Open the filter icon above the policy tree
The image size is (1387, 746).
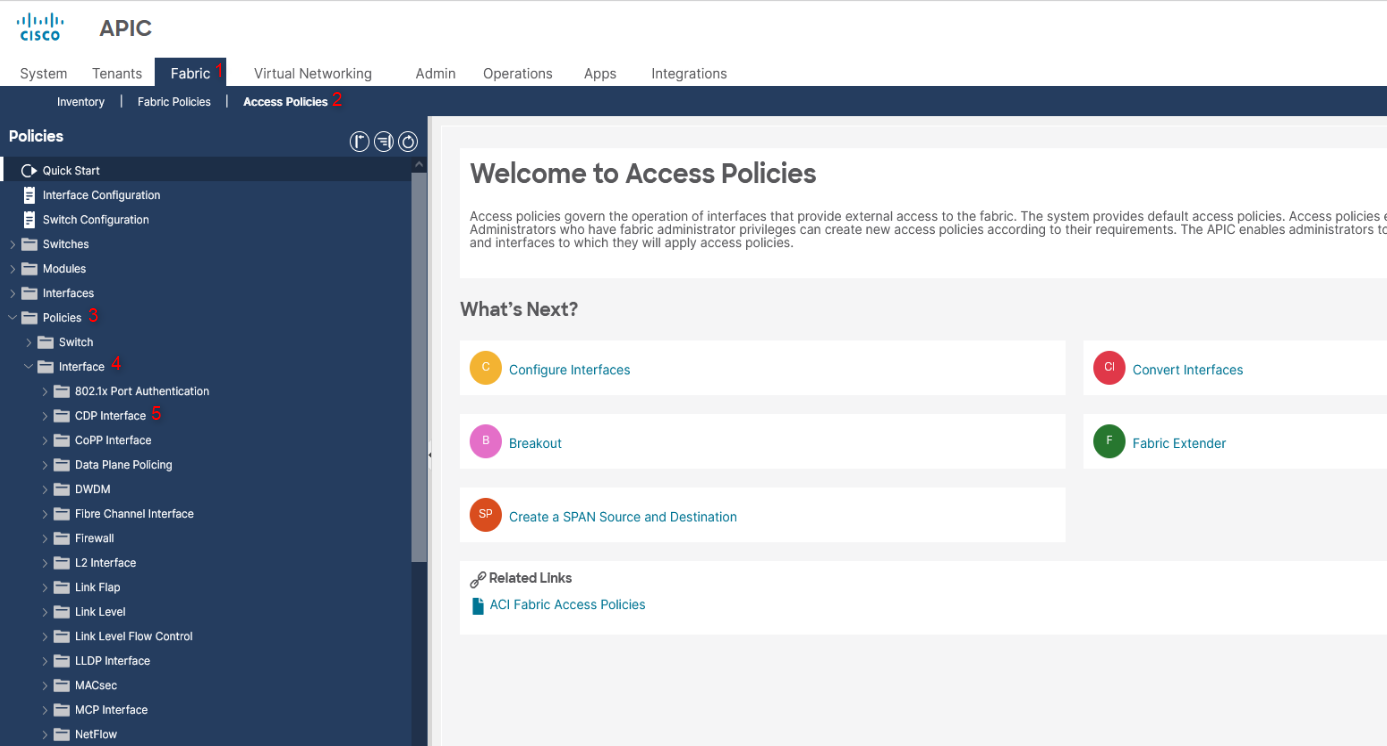coord(383,141)
